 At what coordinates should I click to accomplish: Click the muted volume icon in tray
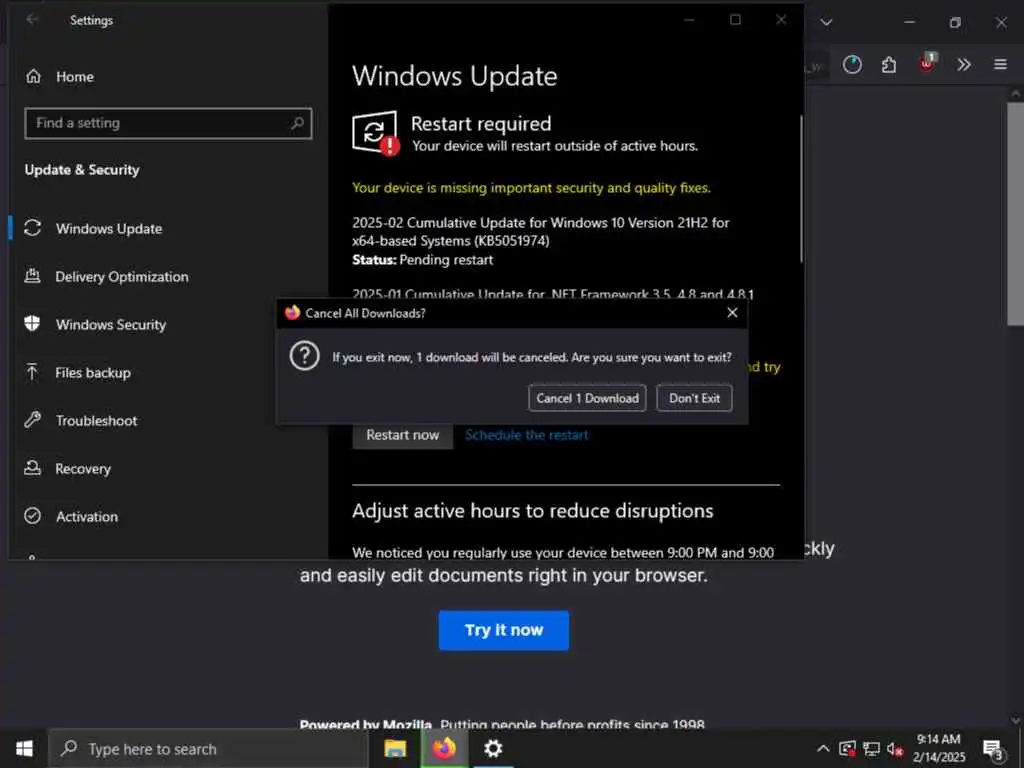[895, 749]
